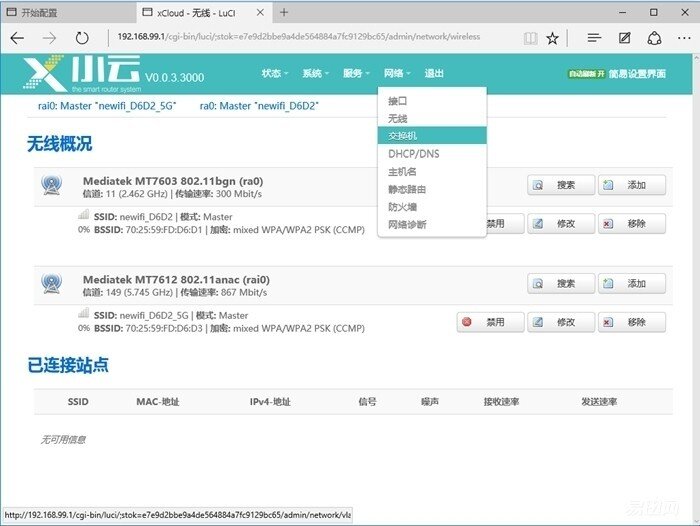
Task: Click 搜索 button for MT7603 radio
Action: coord(560,185)
